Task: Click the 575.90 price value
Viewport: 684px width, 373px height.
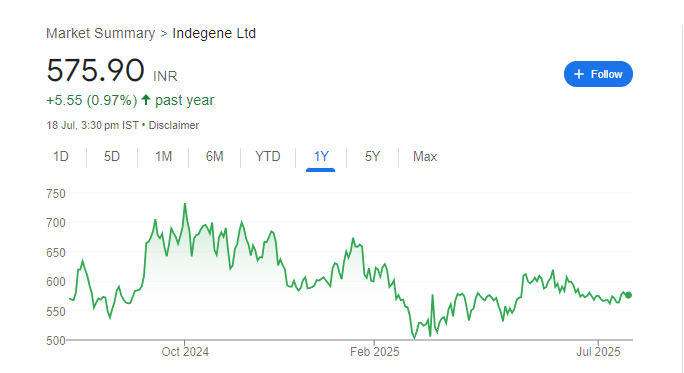Action: pos(95,70)
